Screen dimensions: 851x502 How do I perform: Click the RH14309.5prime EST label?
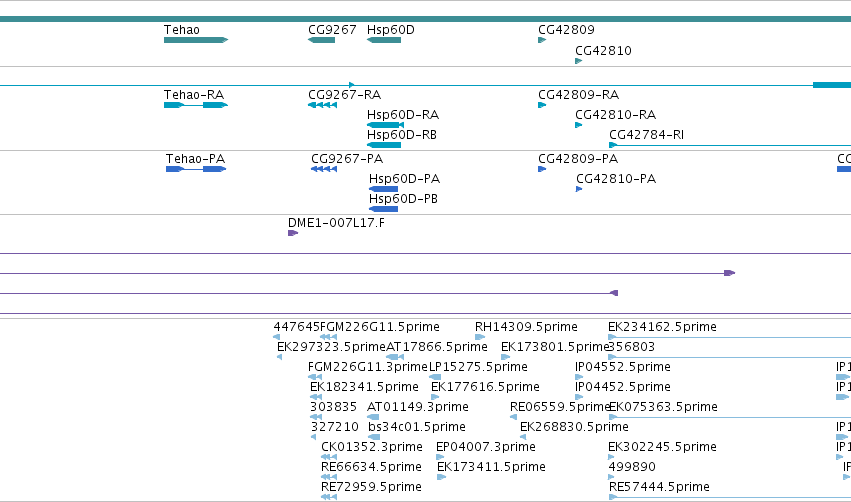tap(526, 327)
